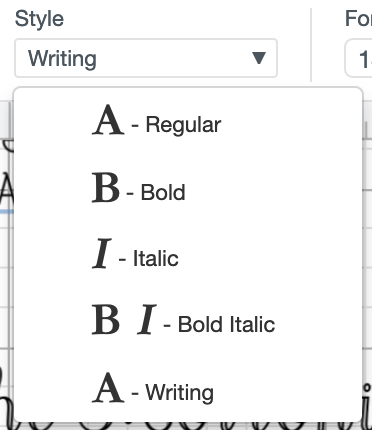The height and width of the screenshot is (430, 372).
Task: Click the Writing text in Style box
Action: coord(62,59)
